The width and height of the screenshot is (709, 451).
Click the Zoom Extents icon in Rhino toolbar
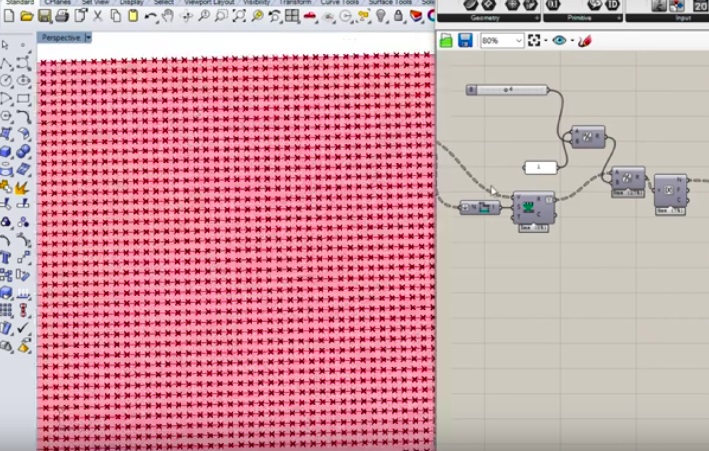(239, 16)
